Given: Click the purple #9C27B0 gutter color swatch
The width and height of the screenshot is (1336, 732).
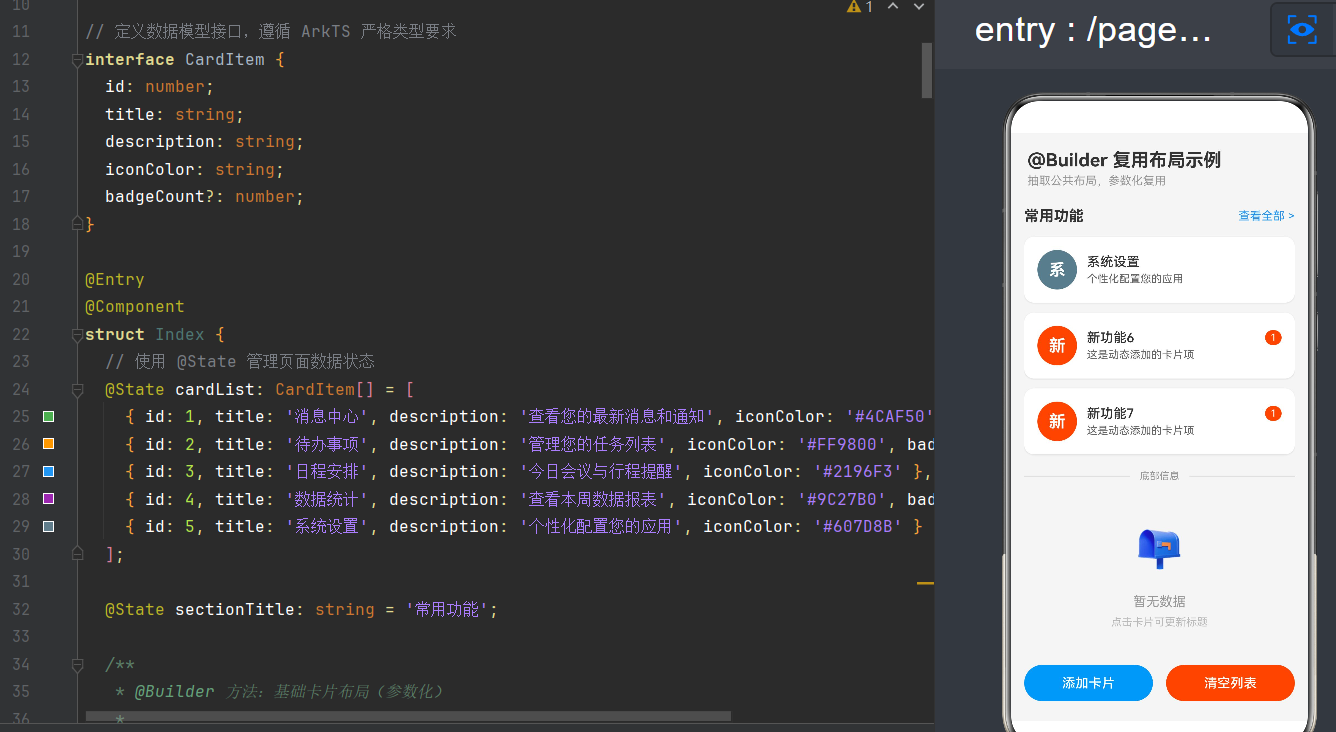Looking at the screenshot, I should [x=48, y=499].
